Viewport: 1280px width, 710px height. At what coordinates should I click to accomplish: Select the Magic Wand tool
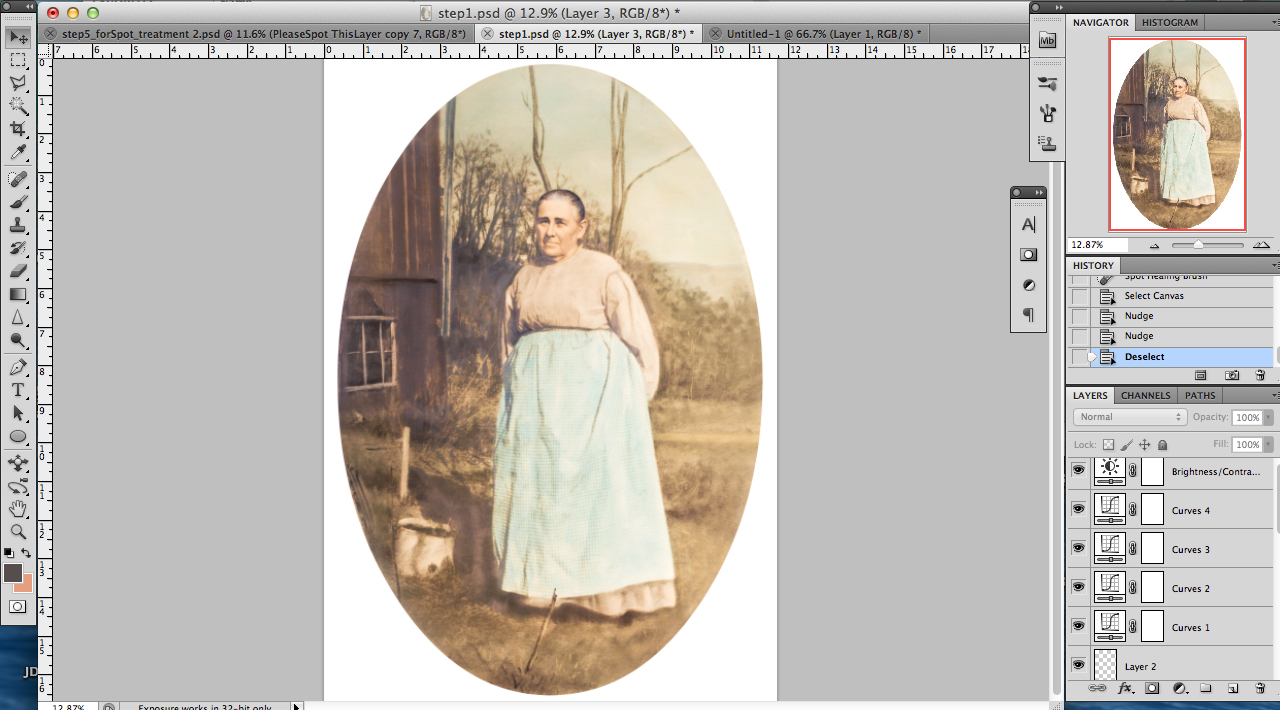tap(18, 106)
